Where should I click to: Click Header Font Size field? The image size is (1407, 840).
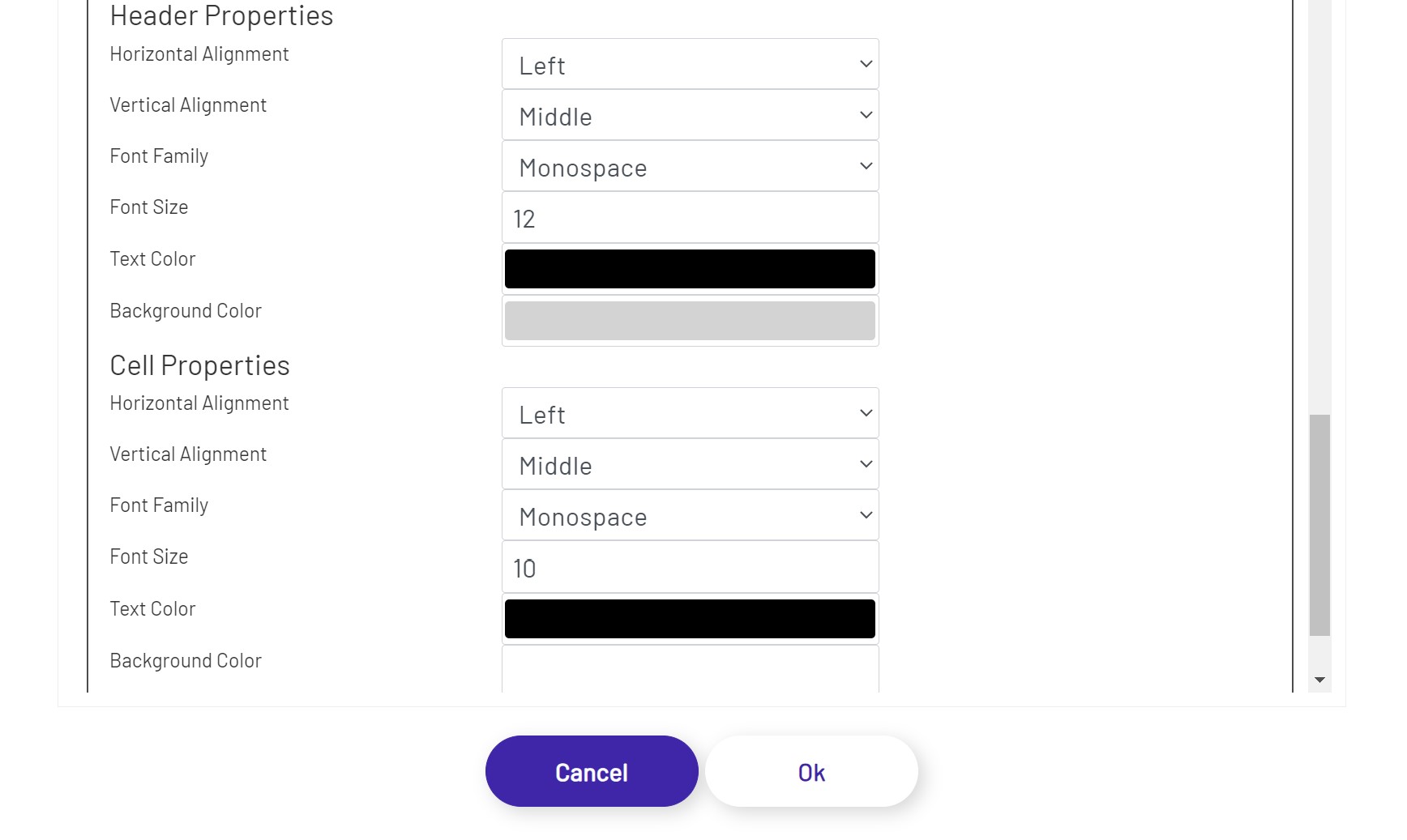[689, 218]
